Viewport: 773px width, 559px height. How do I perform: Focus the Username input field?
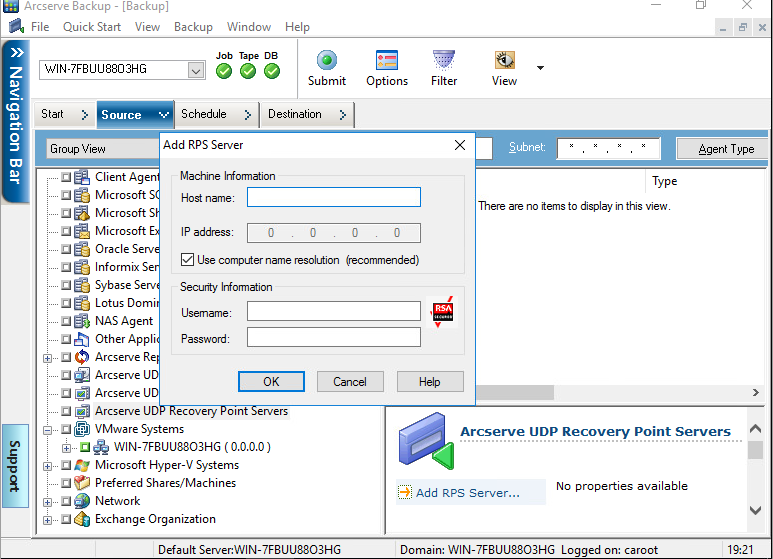pyautogui.click(x=334, y=312)
